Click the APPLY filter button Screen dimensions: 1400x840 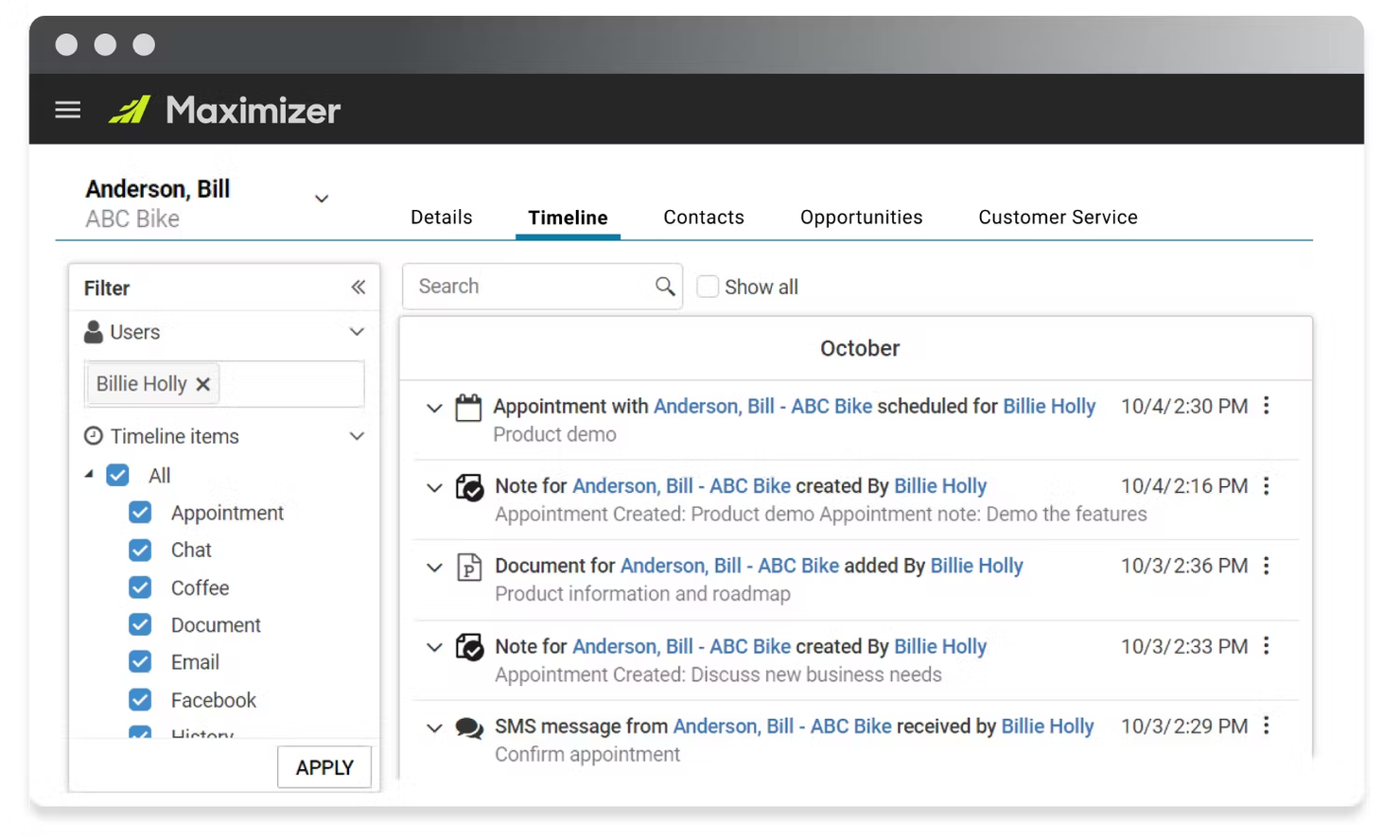[324, 767]
